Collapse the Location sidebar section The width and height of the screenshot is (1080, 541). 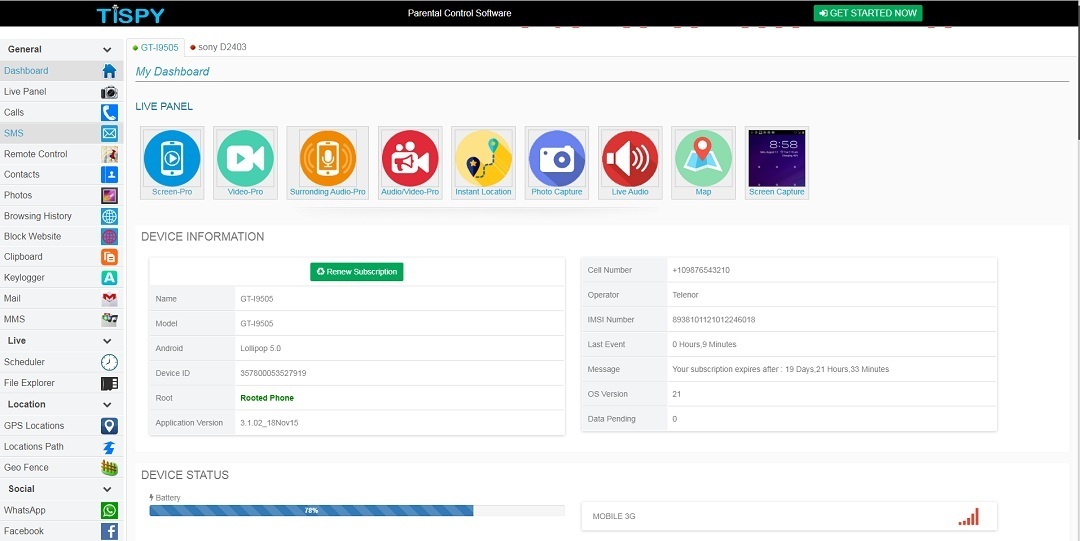tap(107, 405)
